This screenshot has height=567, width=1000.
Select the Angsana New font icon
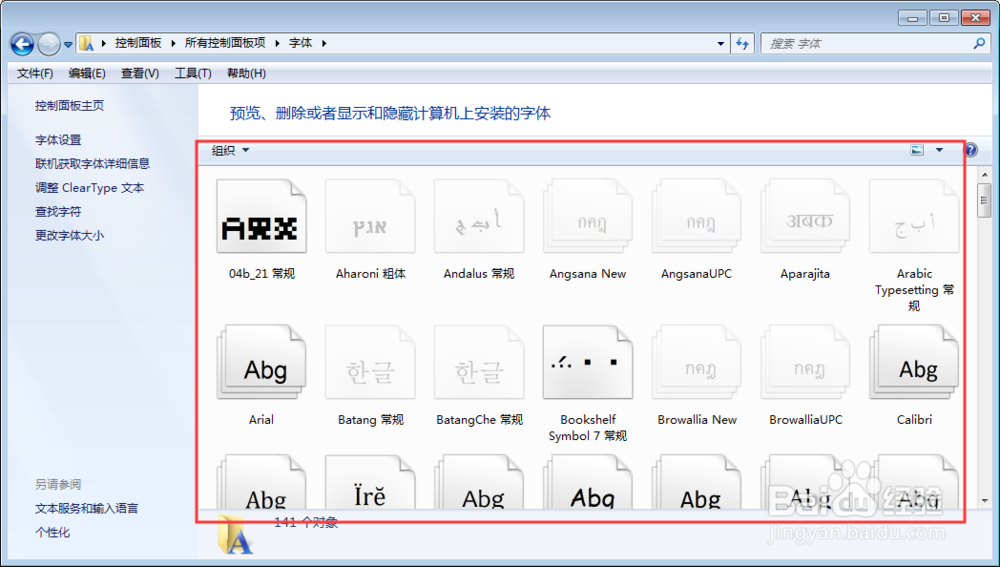pos(587,216)
